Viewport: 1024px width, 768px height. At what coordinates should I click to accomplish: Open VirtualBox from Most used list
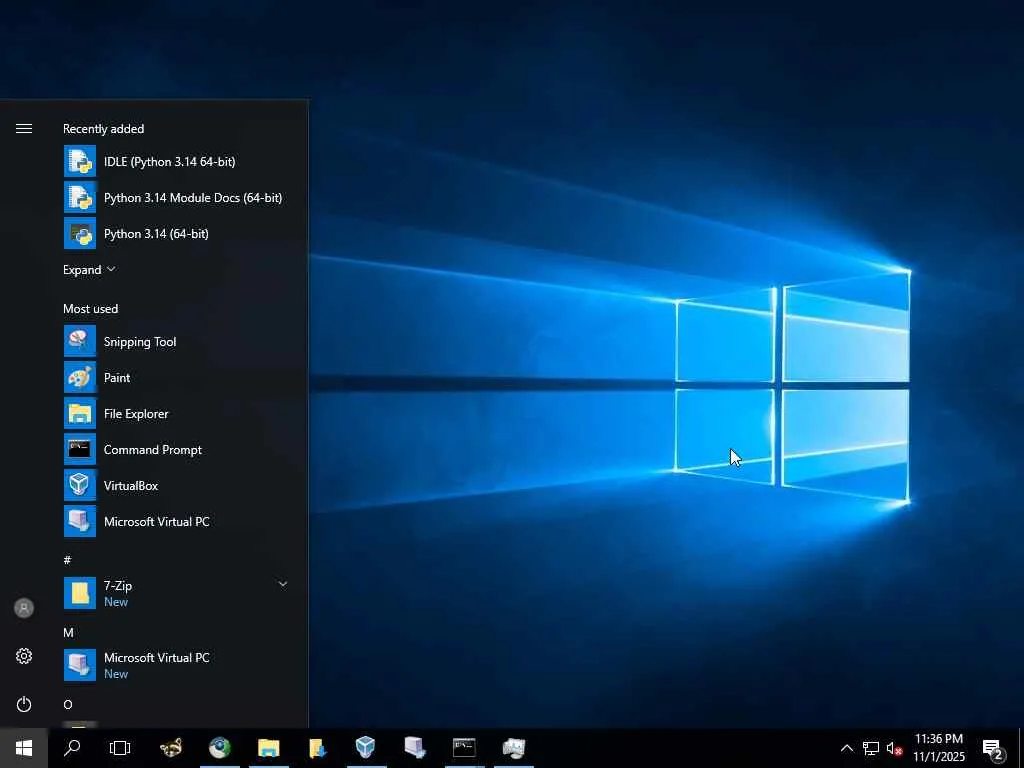click(x=177, y=485)
